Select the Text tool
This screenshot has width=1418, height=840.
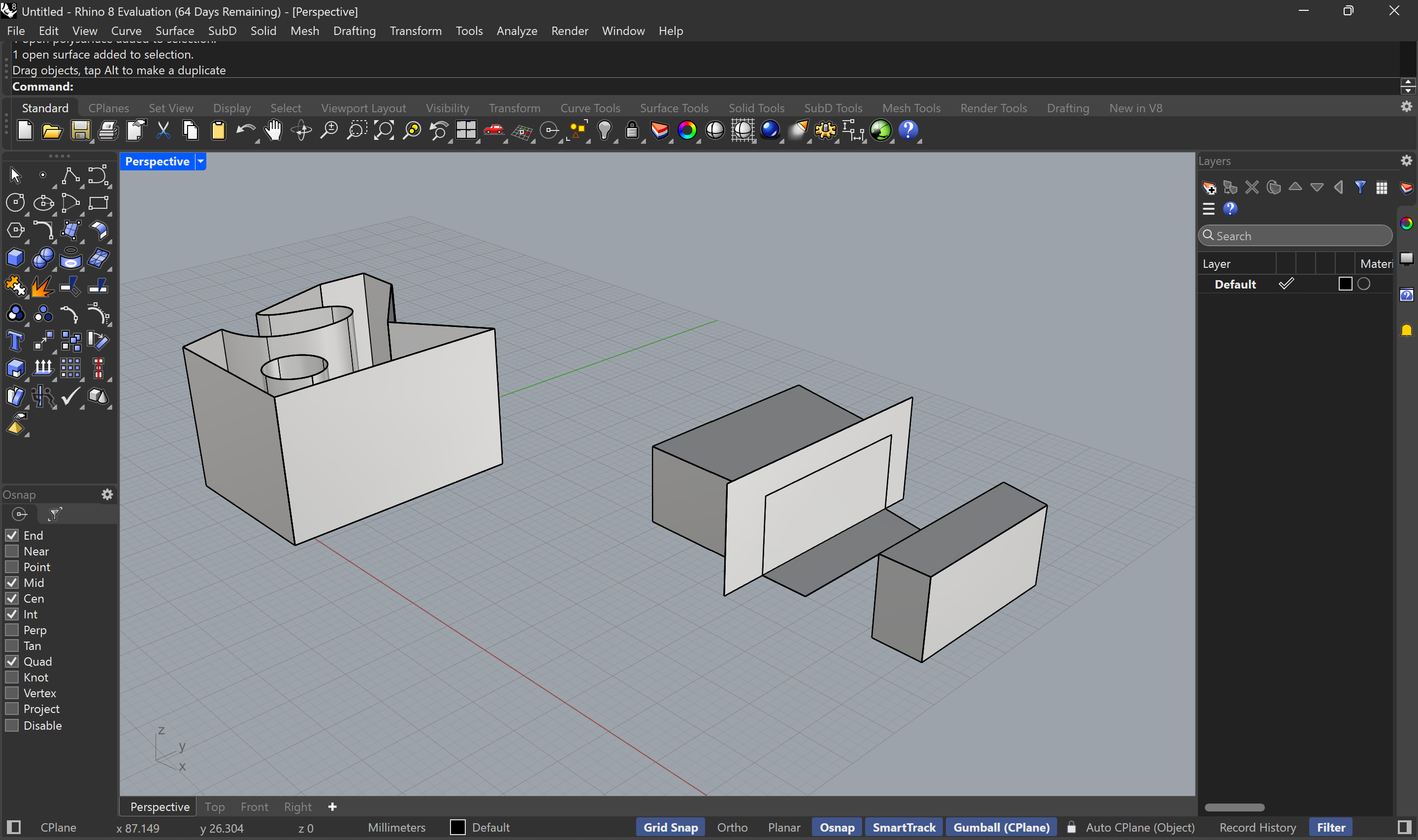(15, 341)
